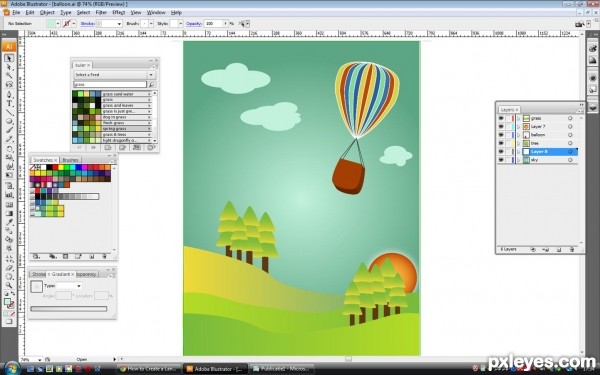
Task: Create new layer in Layers panel
Action: (559, 249)
